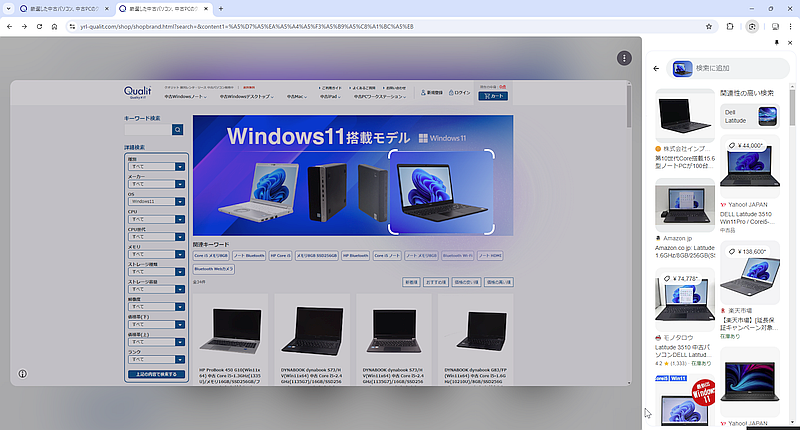800x430 pixels.
Task: Expand 中古iPad menu
Action: 331,96
